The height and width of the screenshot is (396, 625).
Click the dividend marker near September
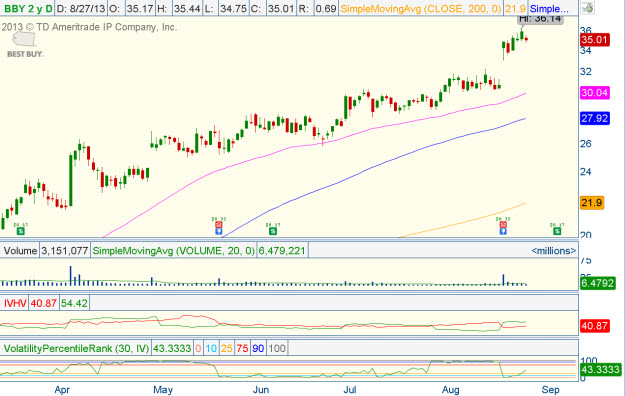557,231
